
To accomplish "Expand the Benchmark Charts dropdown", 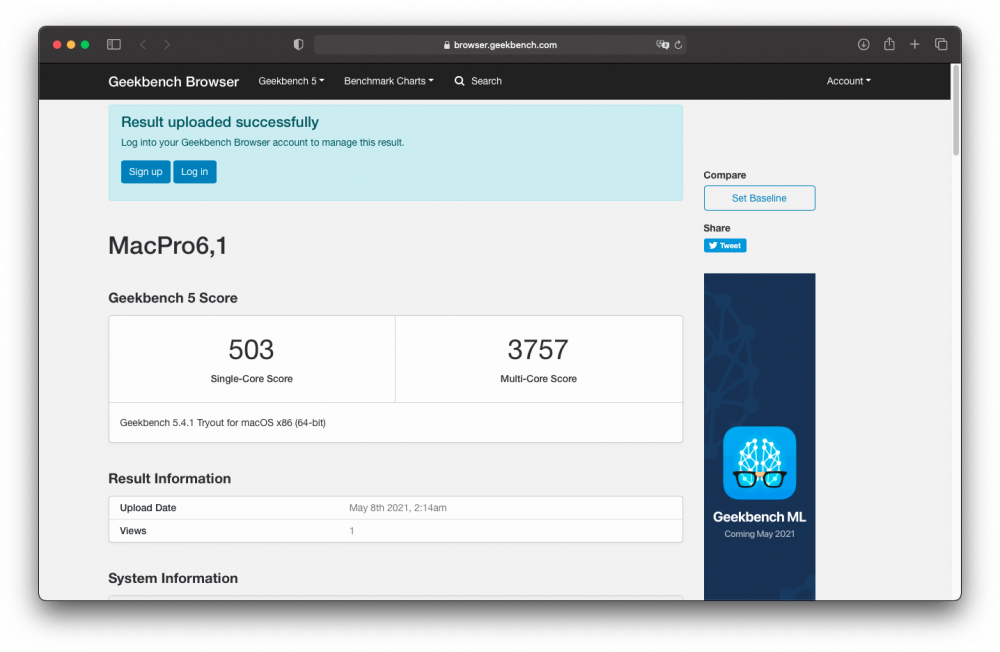I will coord(388,81).
